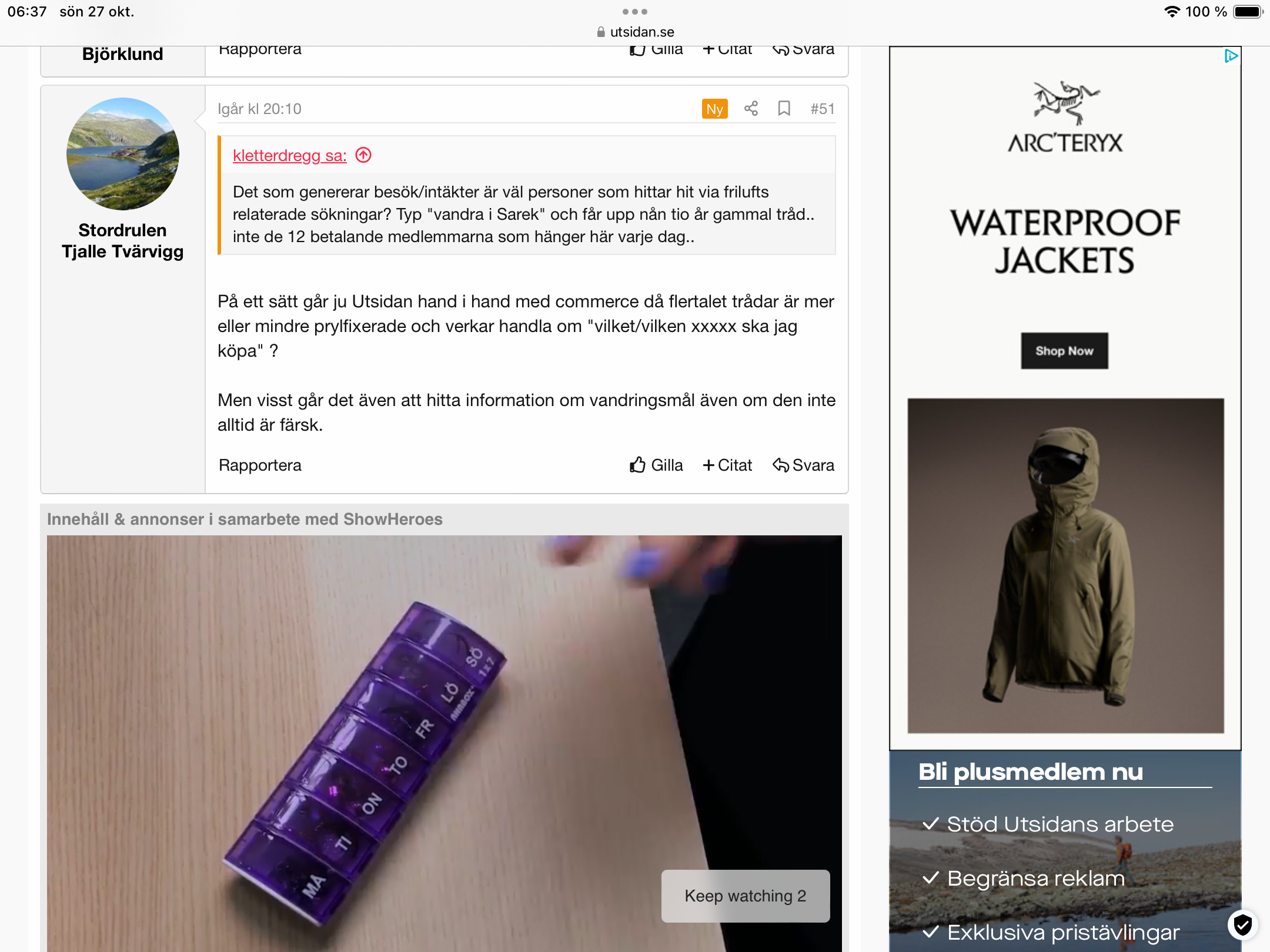Tap the utsidan.se address bar
Screen dimensions: 1270x952
pyautogui.click(x=635, y=32)
